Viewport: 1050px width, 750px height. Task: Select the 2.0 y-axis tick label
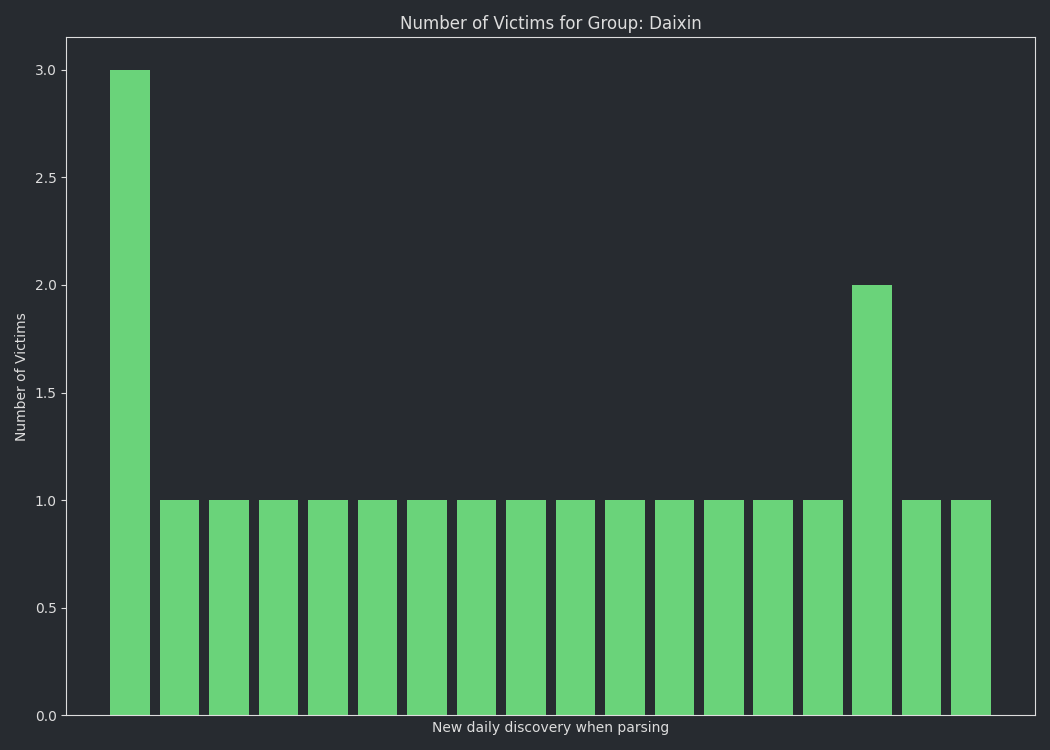point(46,286)
